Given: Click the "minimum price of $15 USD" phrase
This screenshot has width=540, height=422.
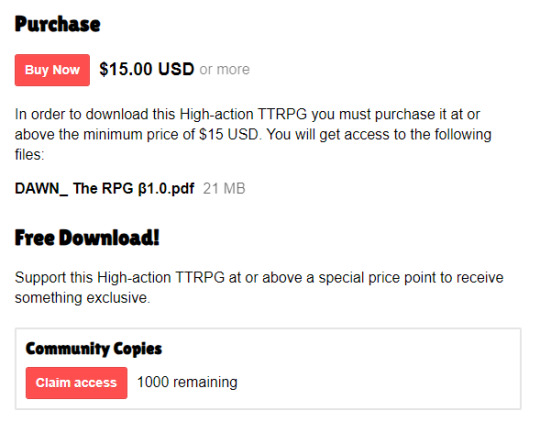Looking at the screenshot, I should click(171, 134).
